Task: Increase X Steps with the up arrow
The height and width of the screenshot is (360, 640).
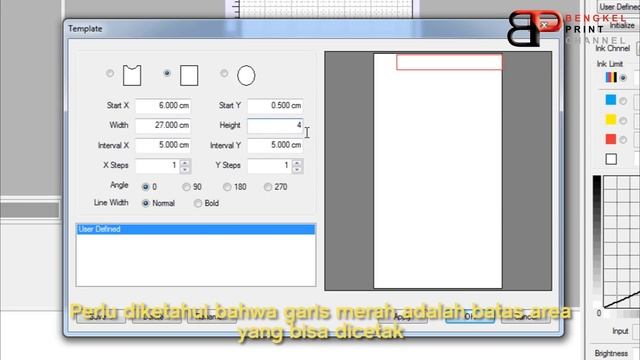Action: (x=185, y=162)
